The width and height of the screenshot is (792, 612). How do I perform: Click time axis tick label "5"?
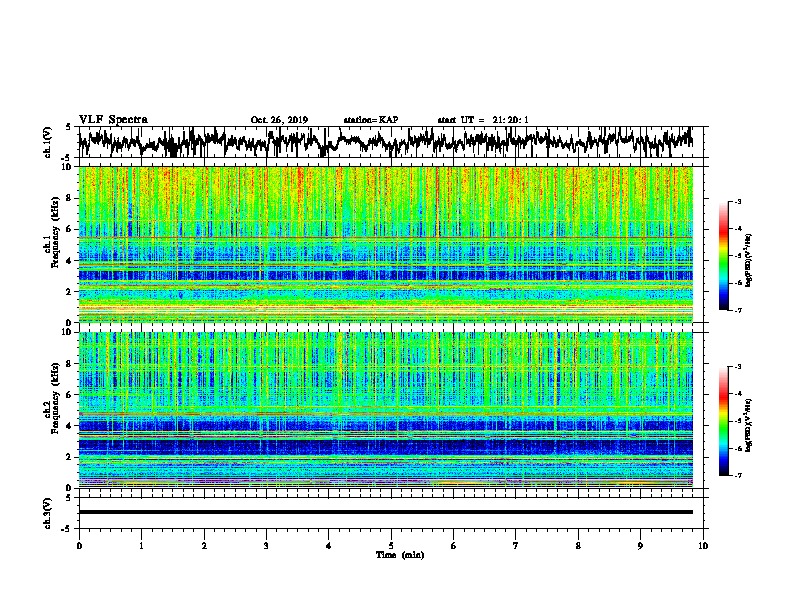[x=391, y=545]
